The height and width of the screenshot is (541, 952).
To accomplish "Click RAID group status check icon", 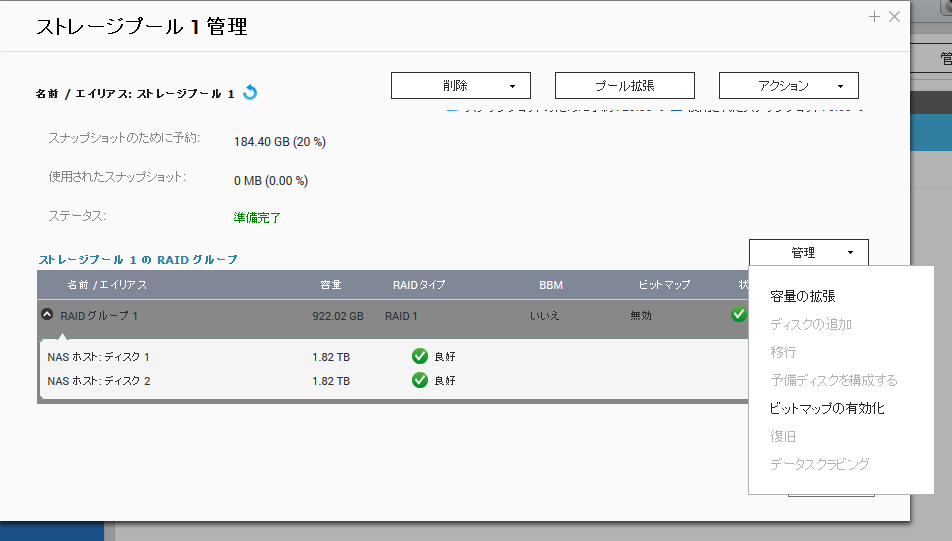I will coord(739,315).
